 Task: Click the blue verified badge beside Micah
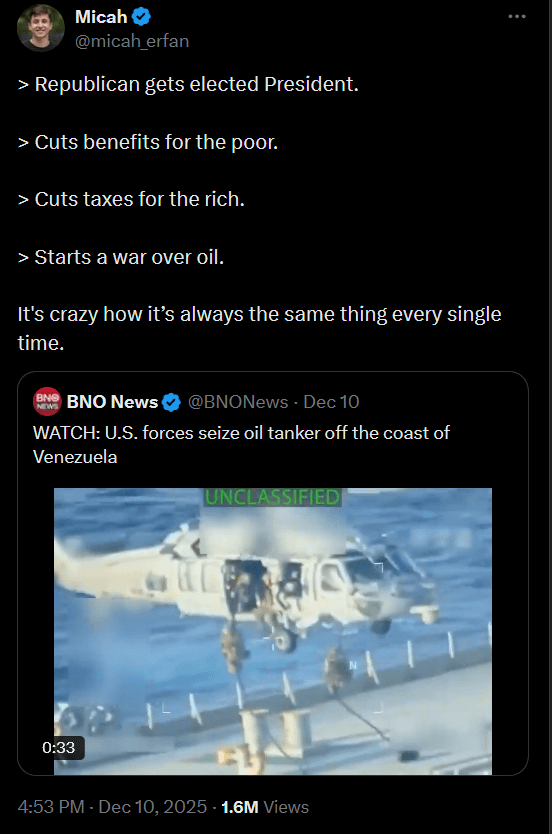[141, 17]
